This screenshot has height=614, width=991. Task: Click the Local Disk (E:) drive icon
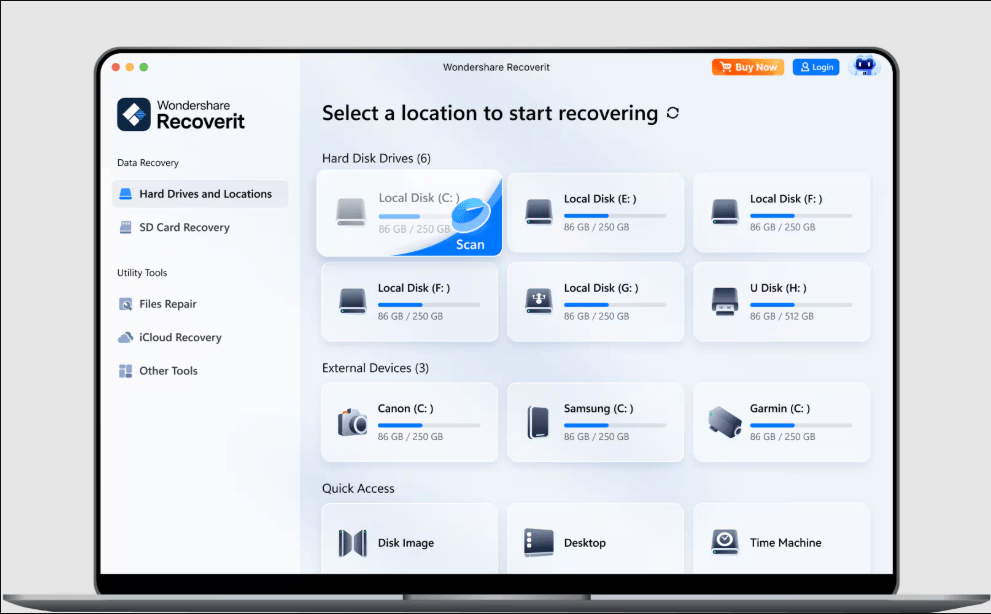click(x=538, y=212)
